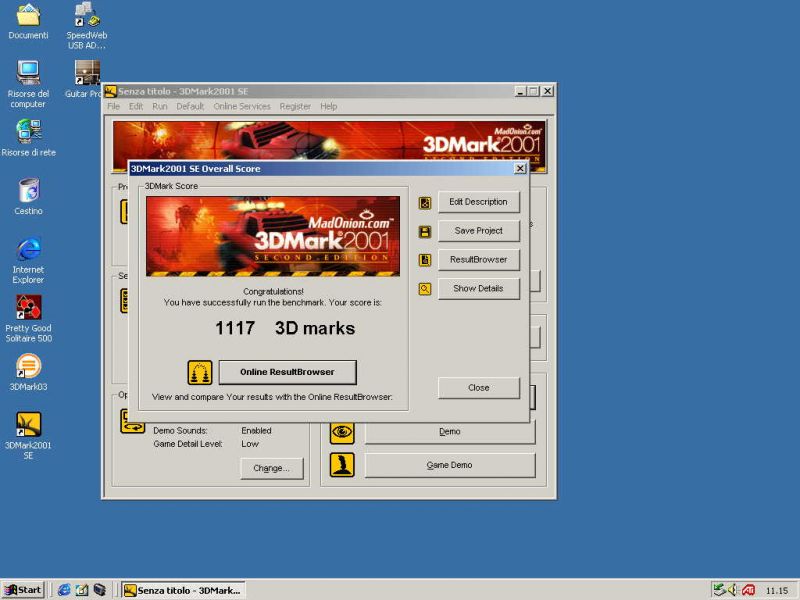Viewport: 800px width, 600px height.
Task: Open the Online Services menu
Action: point(242,106)
